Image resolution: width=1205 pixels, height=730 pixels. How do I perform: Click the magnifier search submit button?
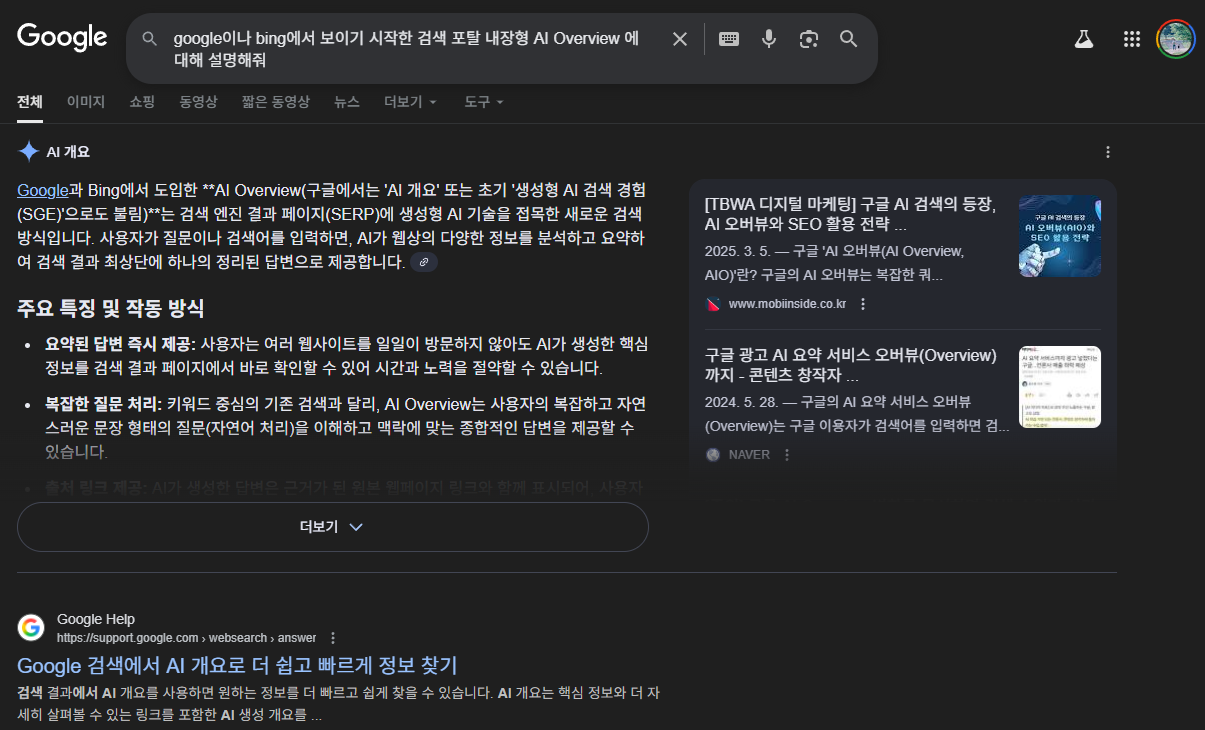tap(848, 39)
